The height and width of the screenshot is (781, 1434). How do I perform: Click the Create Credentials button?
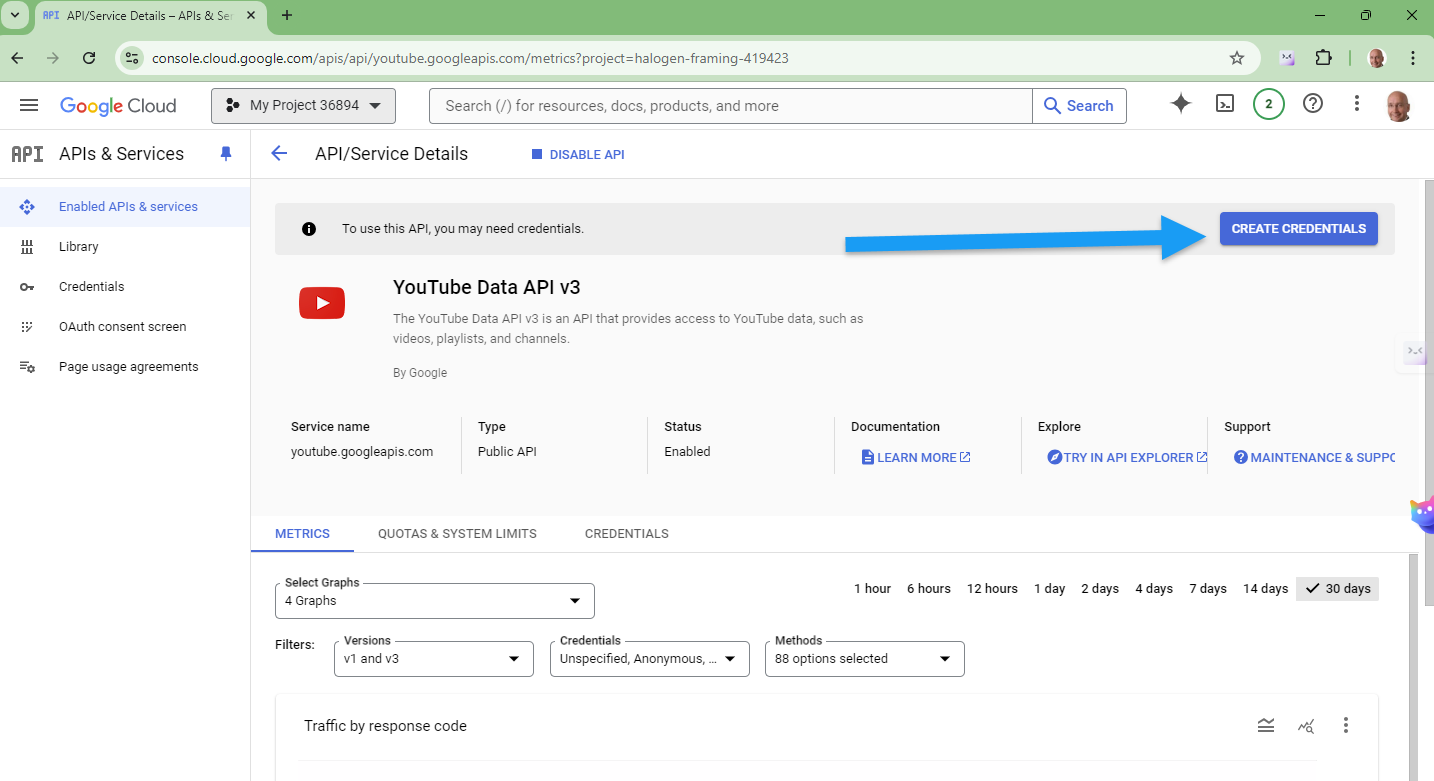coord(1298,229)
